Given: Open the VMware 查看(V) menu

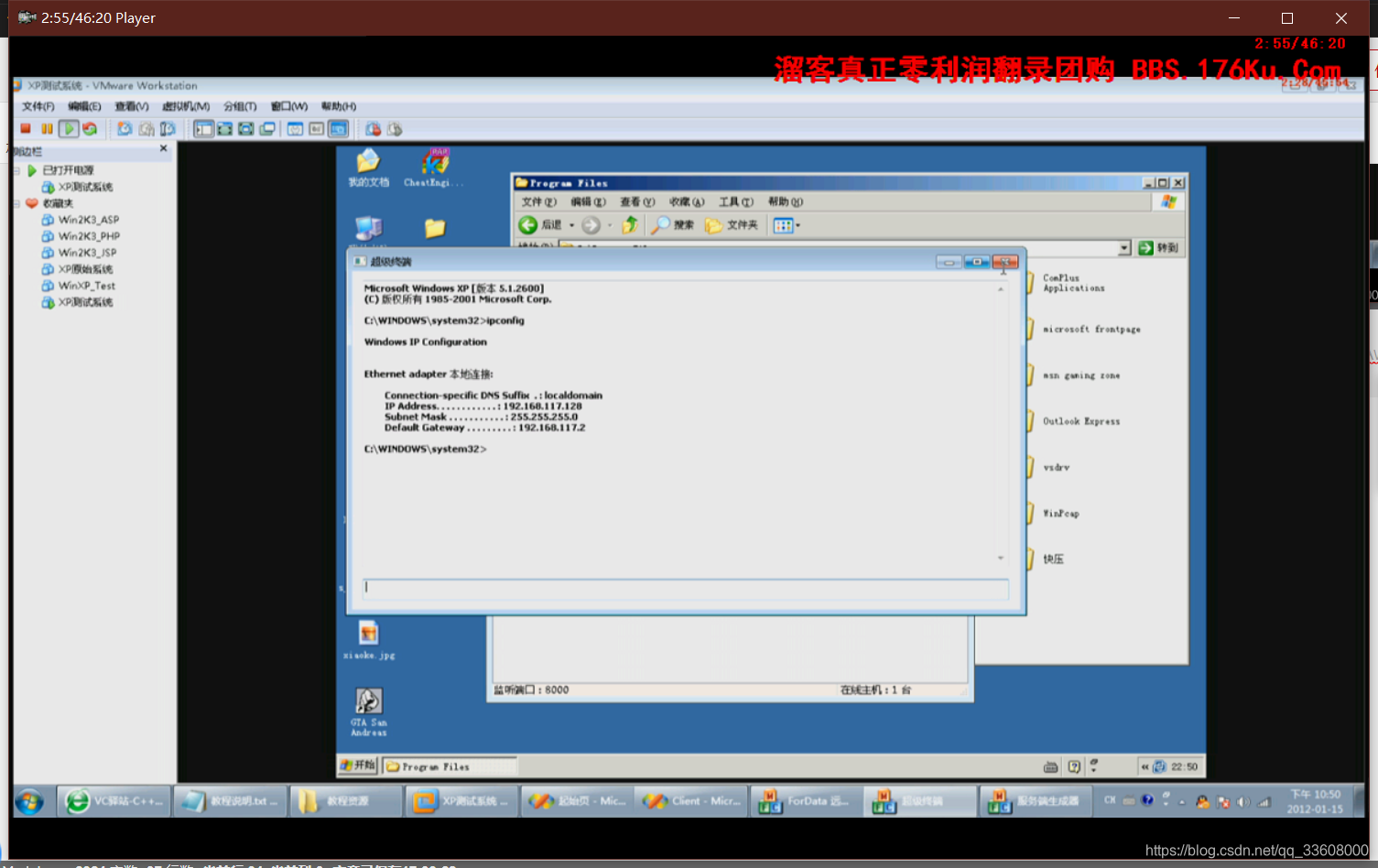Looking at the screenshot, I should tap(132, 106).
